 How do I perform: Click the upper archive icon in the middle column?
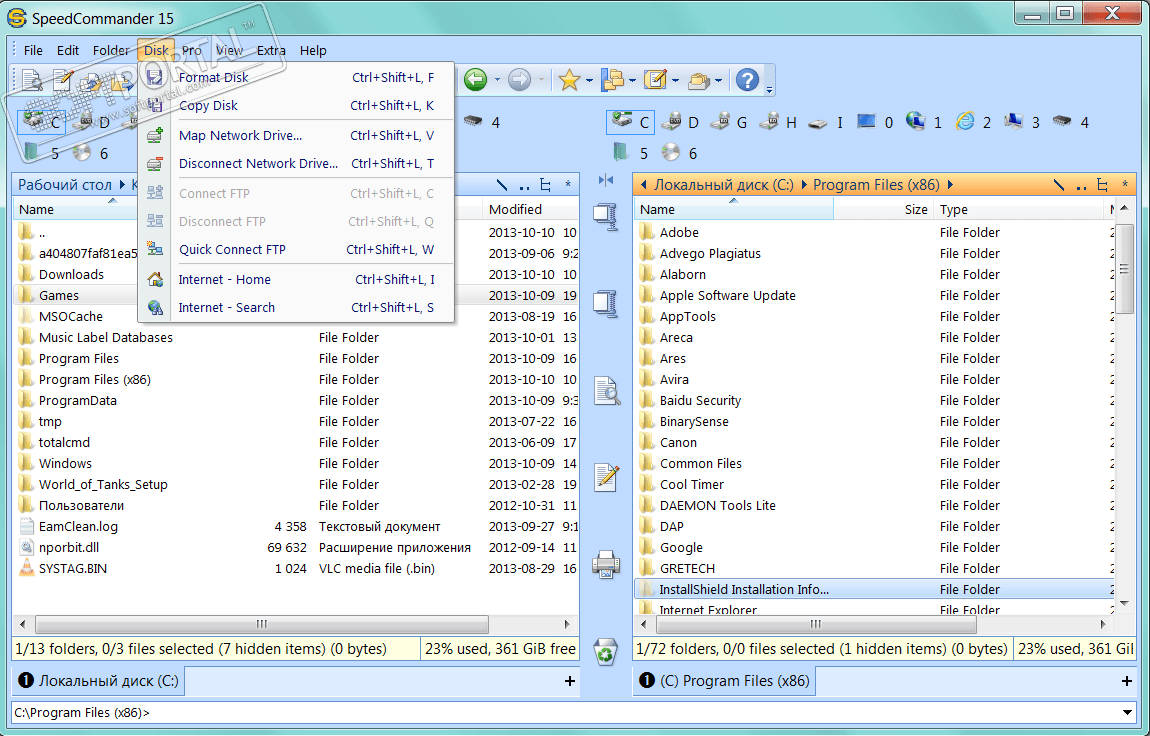click(606, 216)
